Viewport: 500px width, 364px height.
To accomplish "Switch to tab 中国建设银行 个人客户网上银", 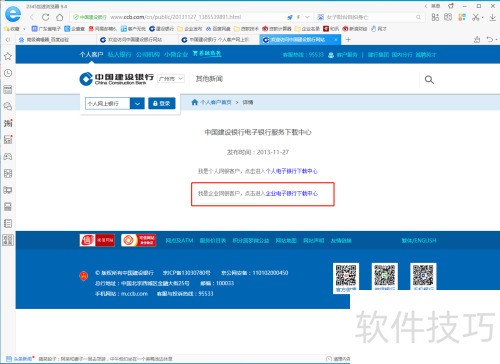I will click(218, 40).
